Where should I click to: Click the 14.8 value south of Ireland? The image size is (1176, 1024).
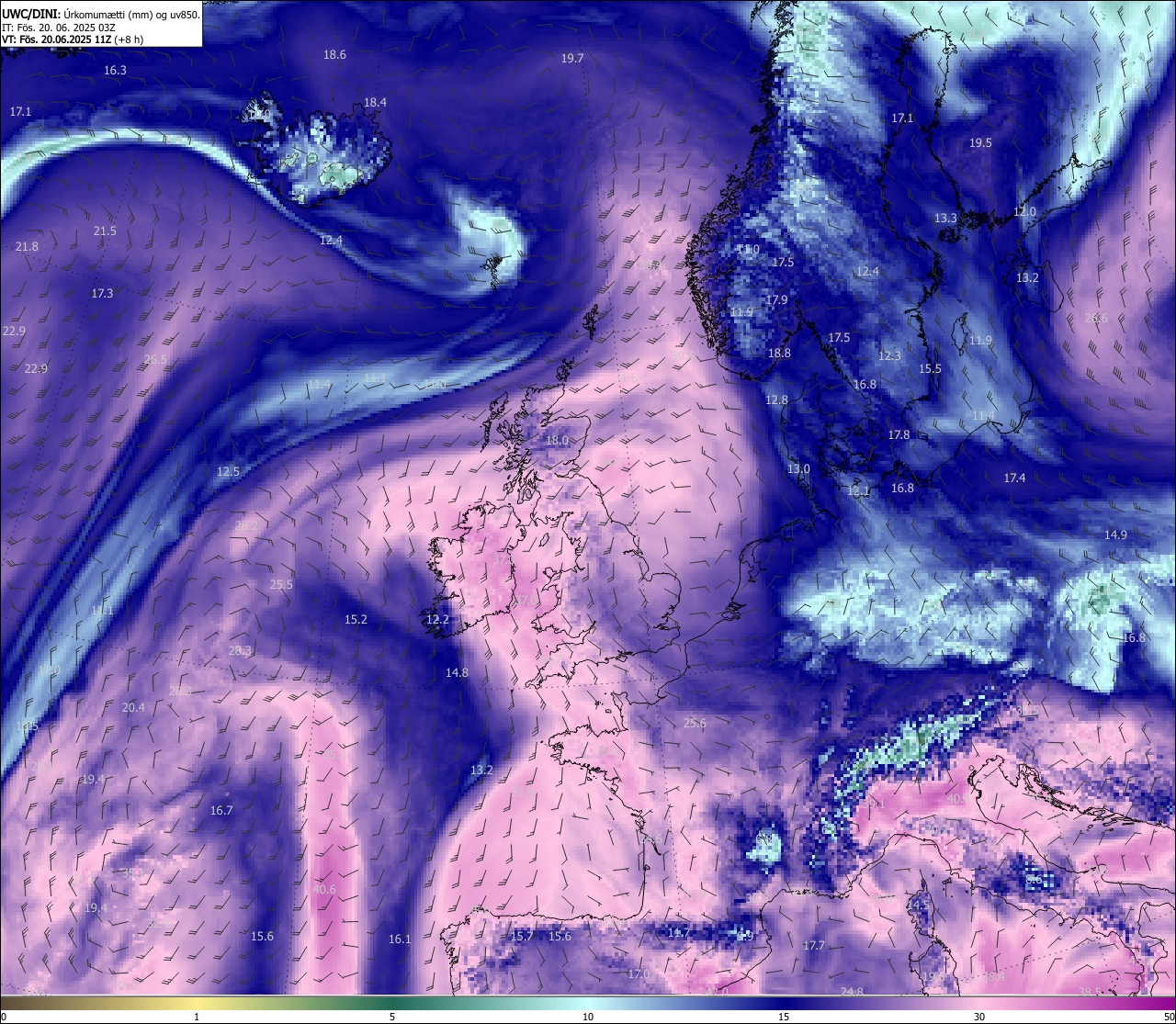point(457,673)
